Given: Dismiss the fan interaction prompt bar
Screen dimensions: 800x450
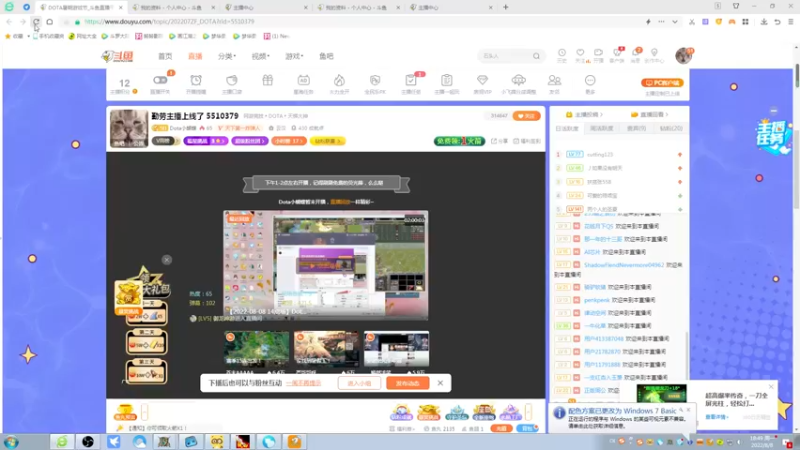Looking at the screenshot, I should pos(440,383).
